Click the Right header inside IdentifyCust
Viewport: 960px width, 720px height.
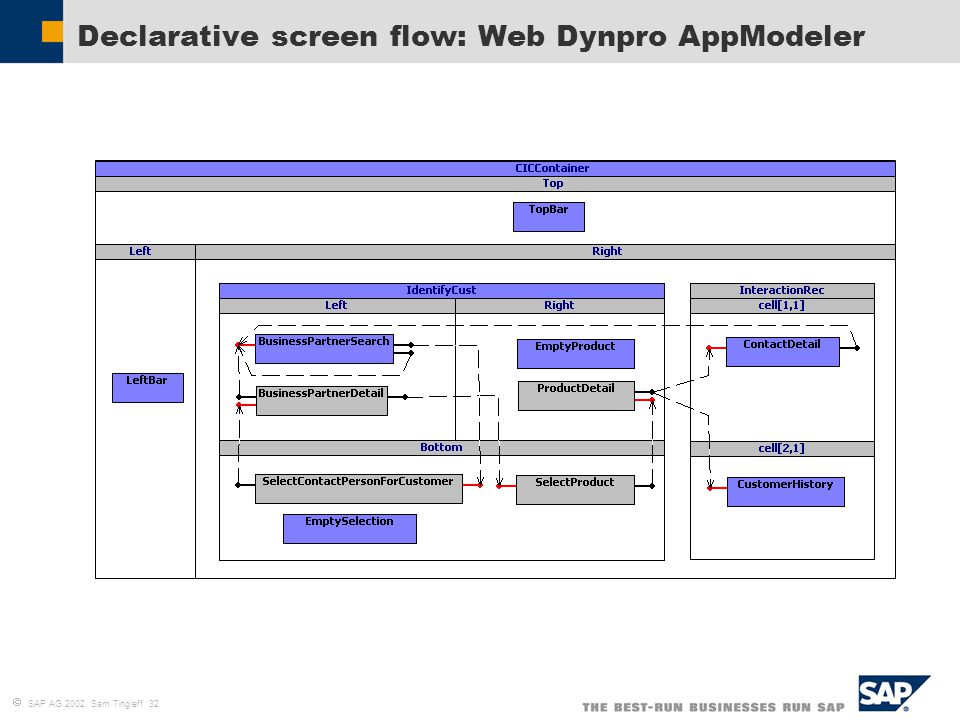click(560, 306)
